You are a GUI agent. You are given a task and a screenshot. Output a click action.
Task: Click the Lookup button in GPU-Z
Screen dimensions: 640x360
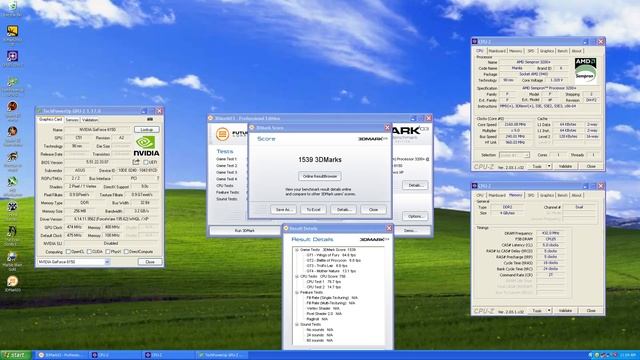(x=147, y=129)
